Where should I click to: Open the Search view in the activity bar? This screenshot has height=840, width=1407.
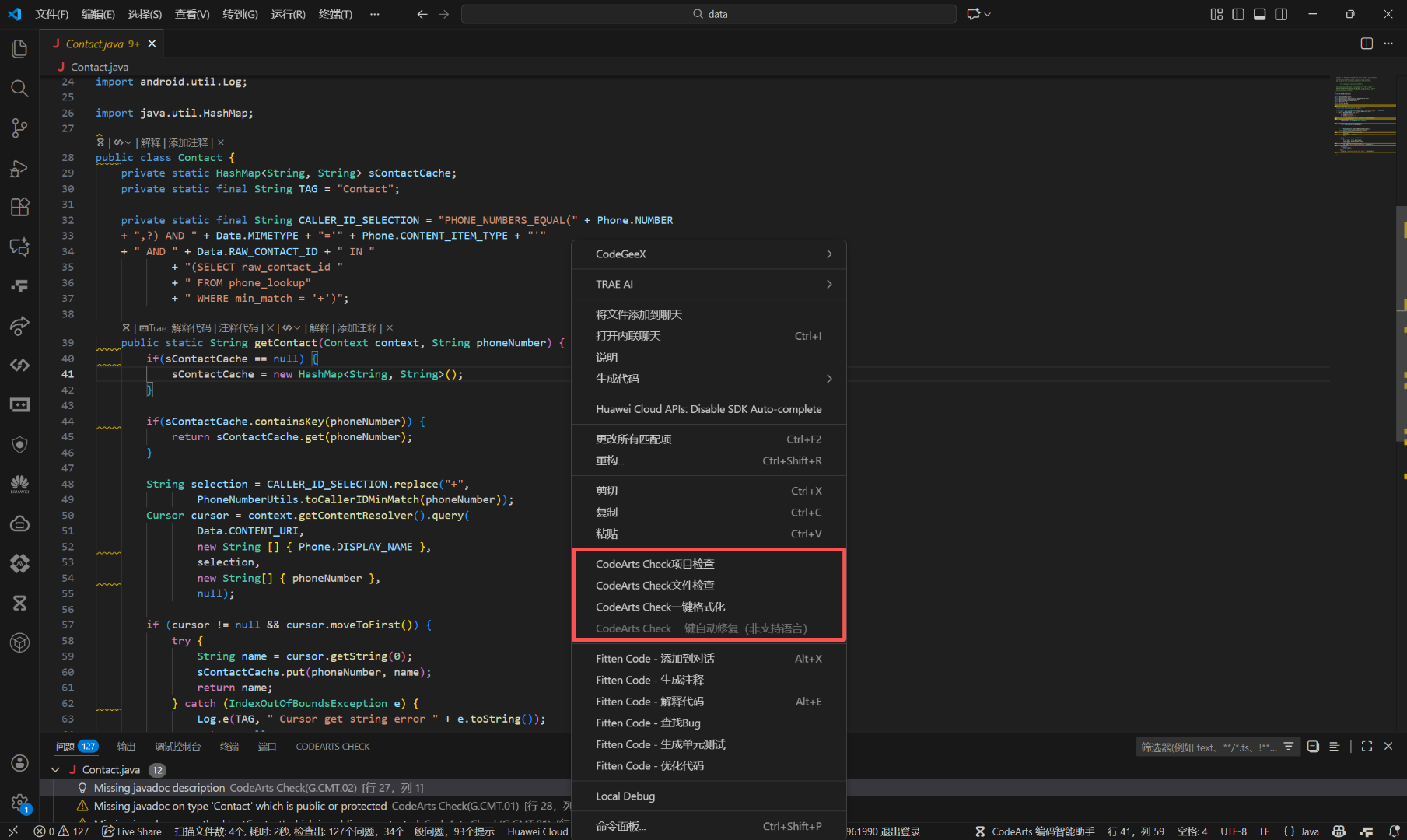(19, 89)
